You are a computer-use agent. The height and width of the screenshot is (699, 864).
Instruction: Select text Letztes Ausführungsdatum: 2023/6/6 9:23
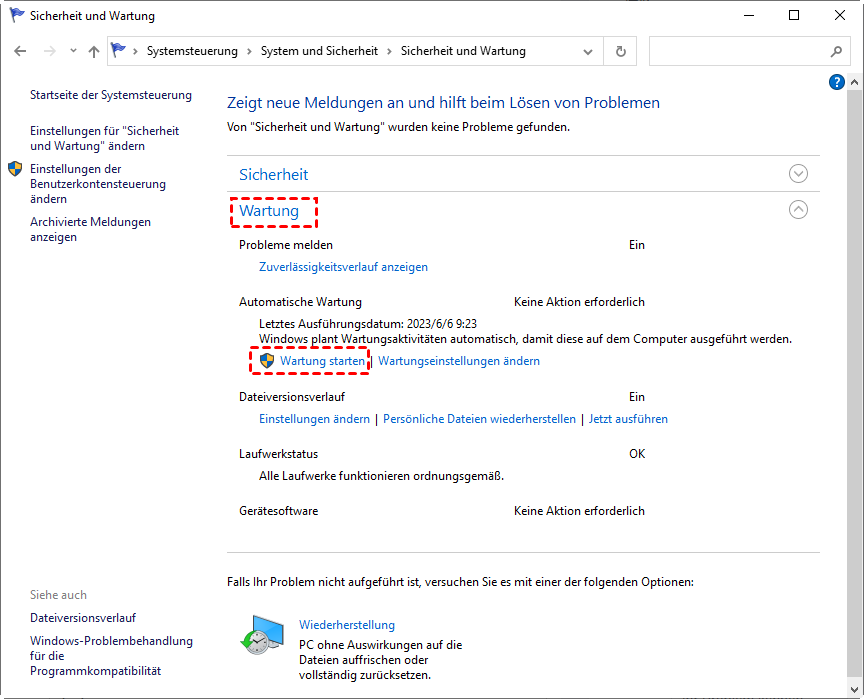(x=368, y=323)
